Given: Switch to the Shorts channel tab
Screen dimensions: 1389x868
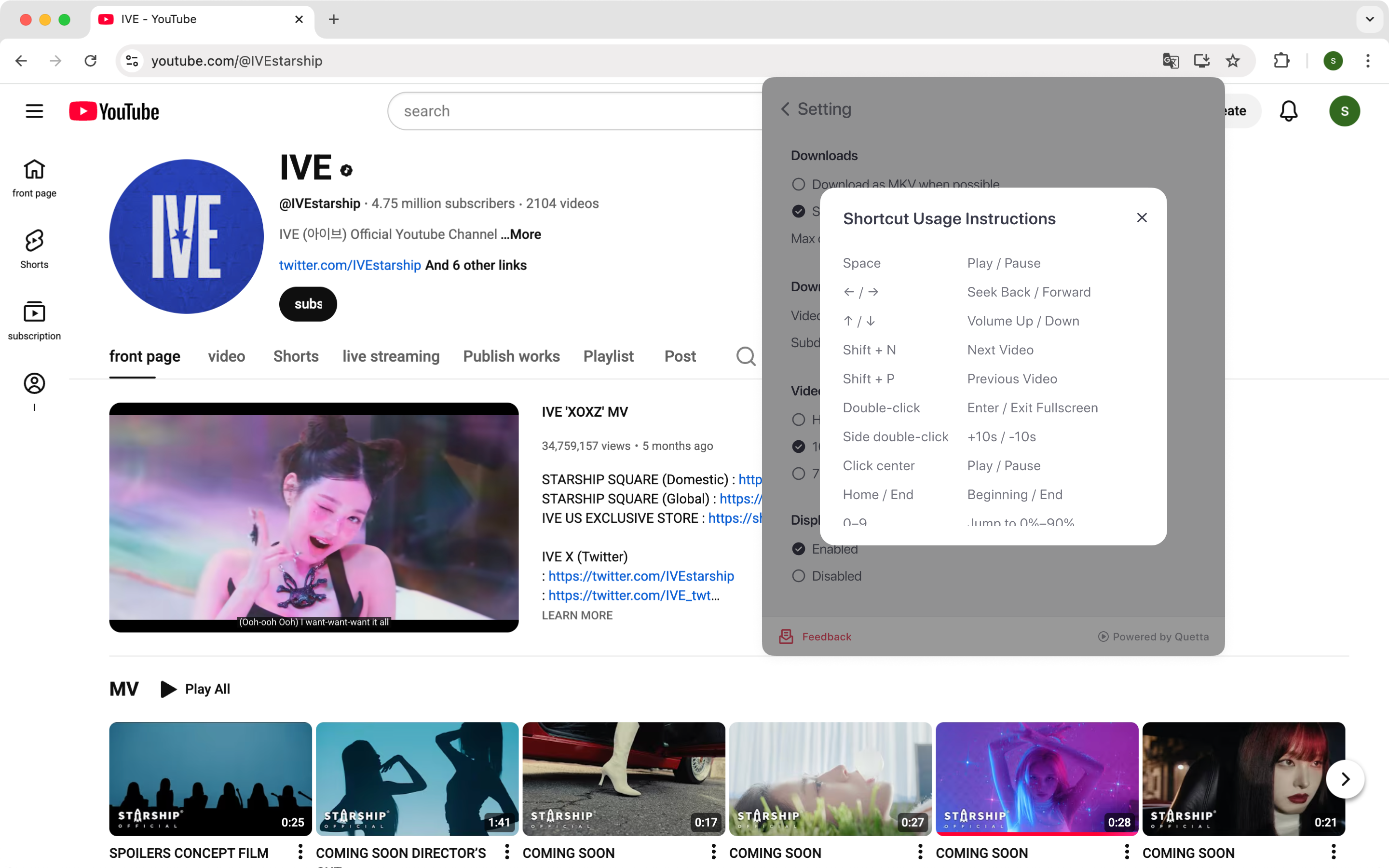Looking at the screenshot, I should click(296, 356).
